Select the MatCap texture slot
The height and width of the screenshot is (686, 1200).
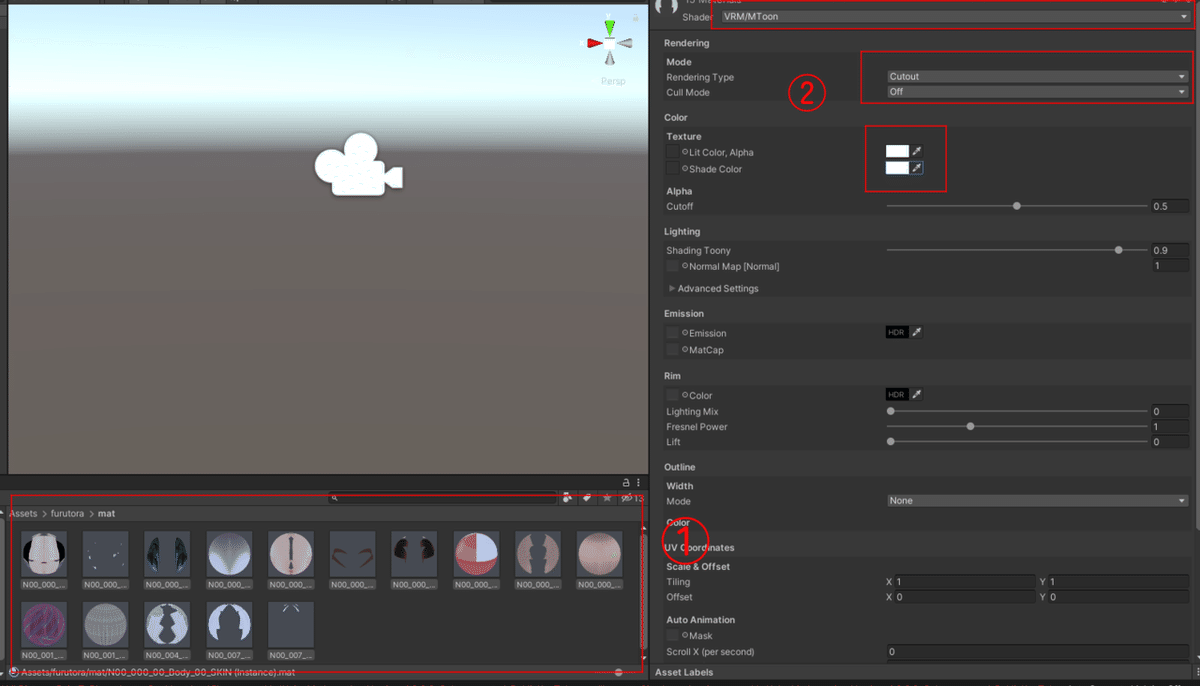click(673, 350)
